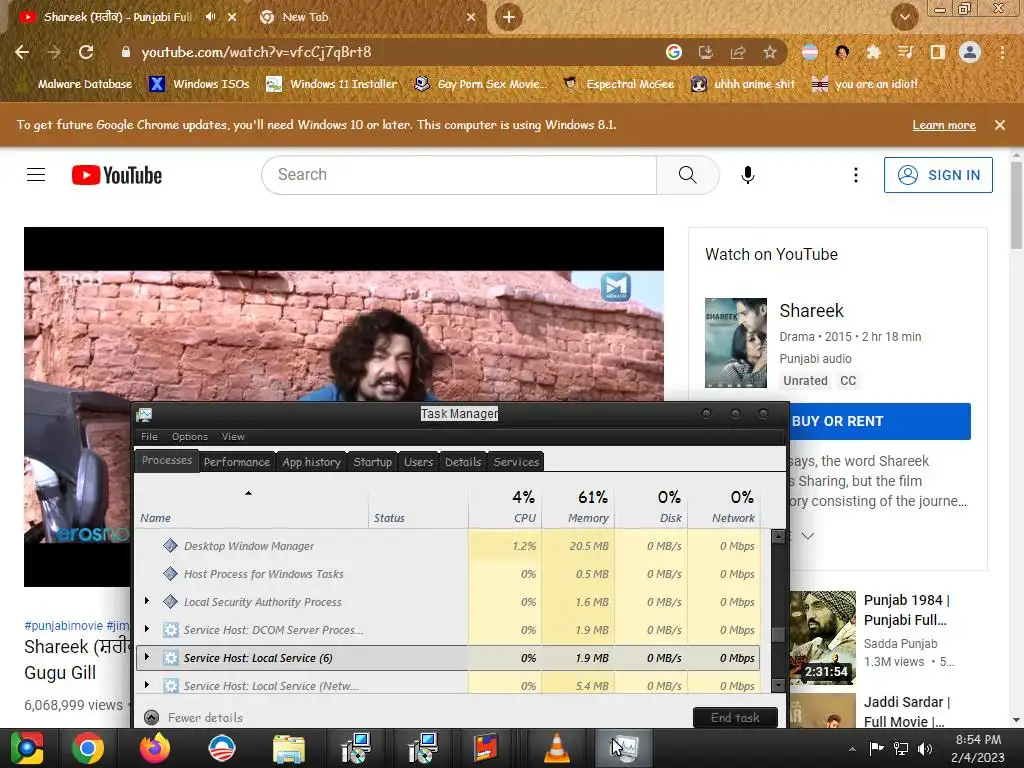Screen dimensions: 1024x768
Task: Switch to the Services tab
Action: [x=516, y=462]
